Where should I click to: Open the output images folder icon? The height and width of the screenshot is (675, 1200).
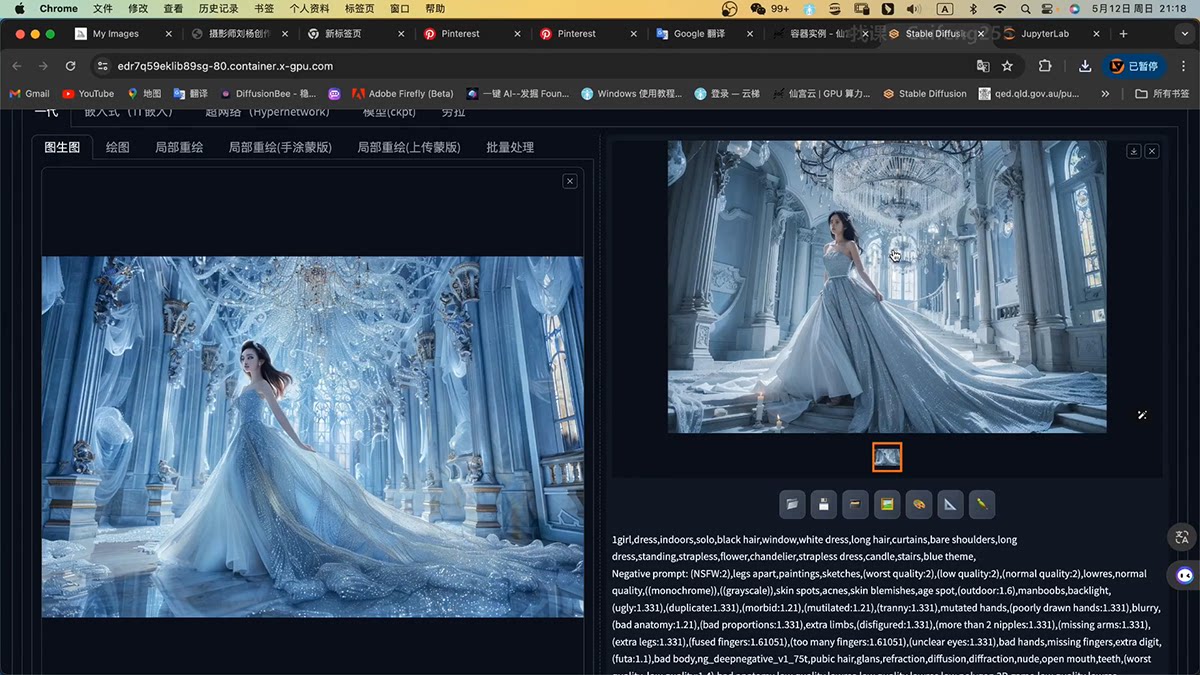click(x=793, y=504)
